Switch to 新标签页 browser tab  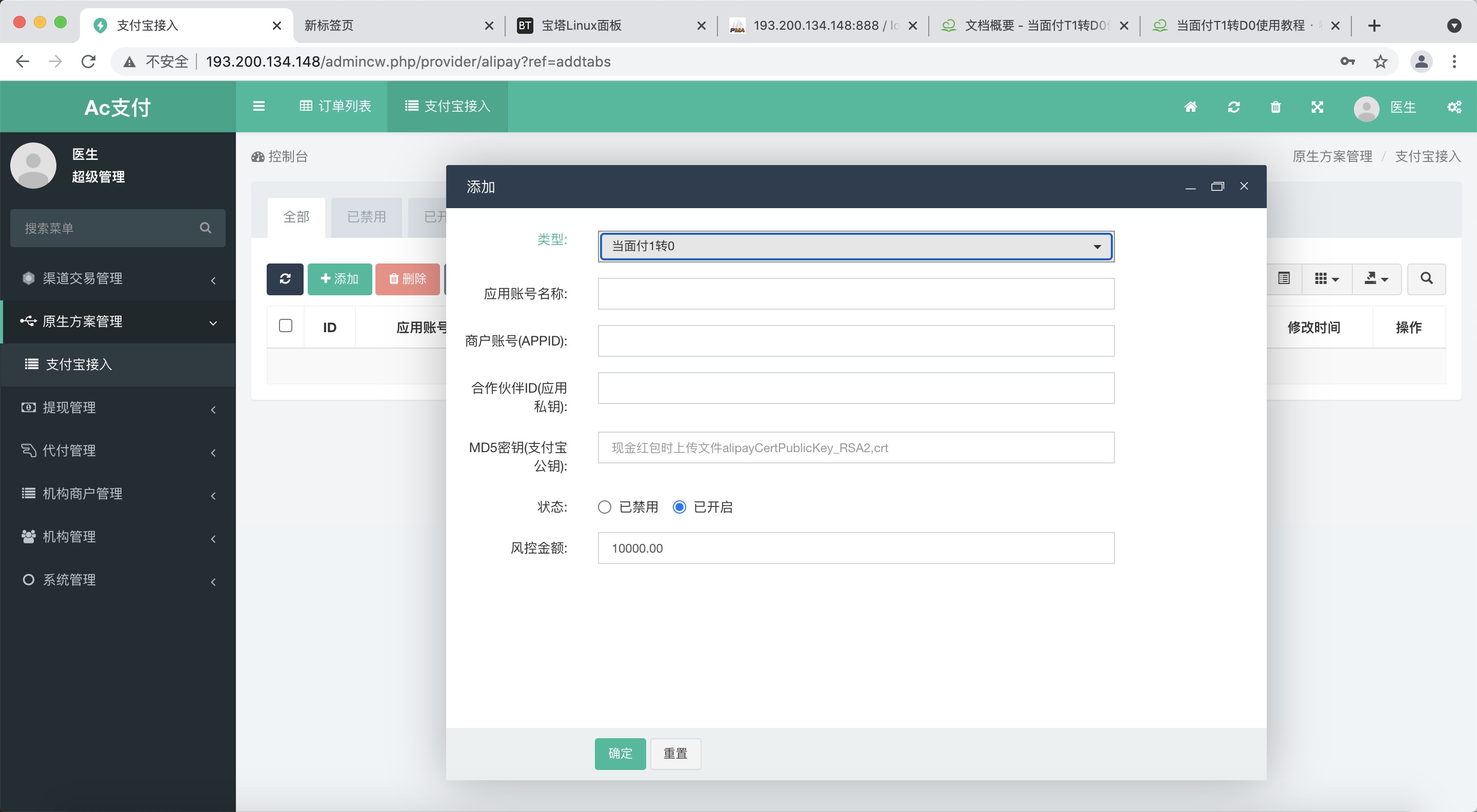tap(398, 26)
